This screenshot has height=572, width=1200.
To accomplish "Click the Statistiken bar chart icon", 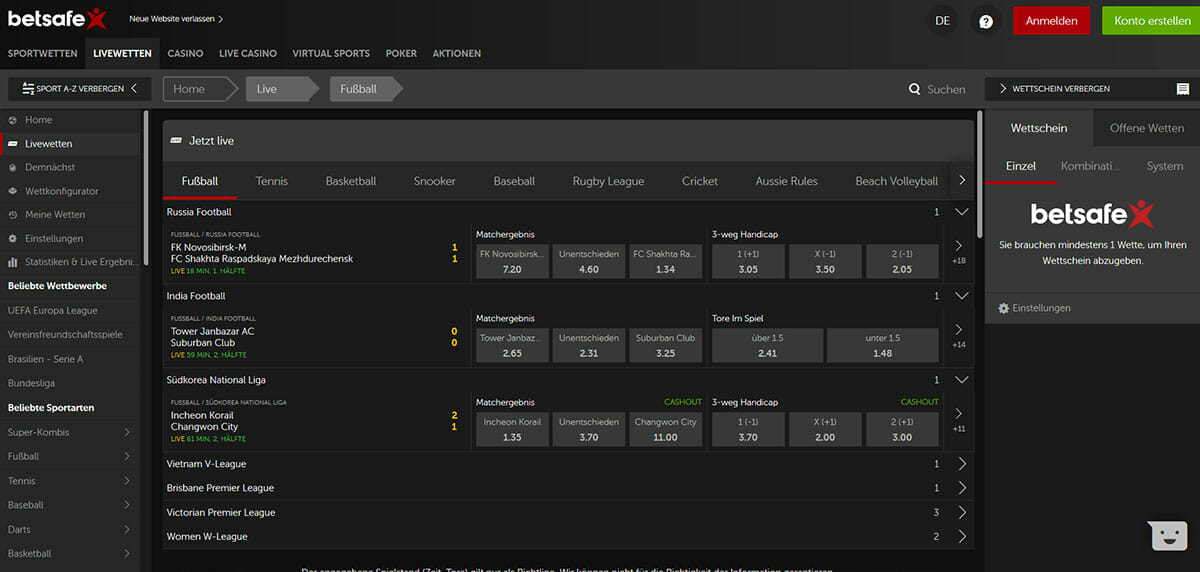I will click(x=13, y=262).
